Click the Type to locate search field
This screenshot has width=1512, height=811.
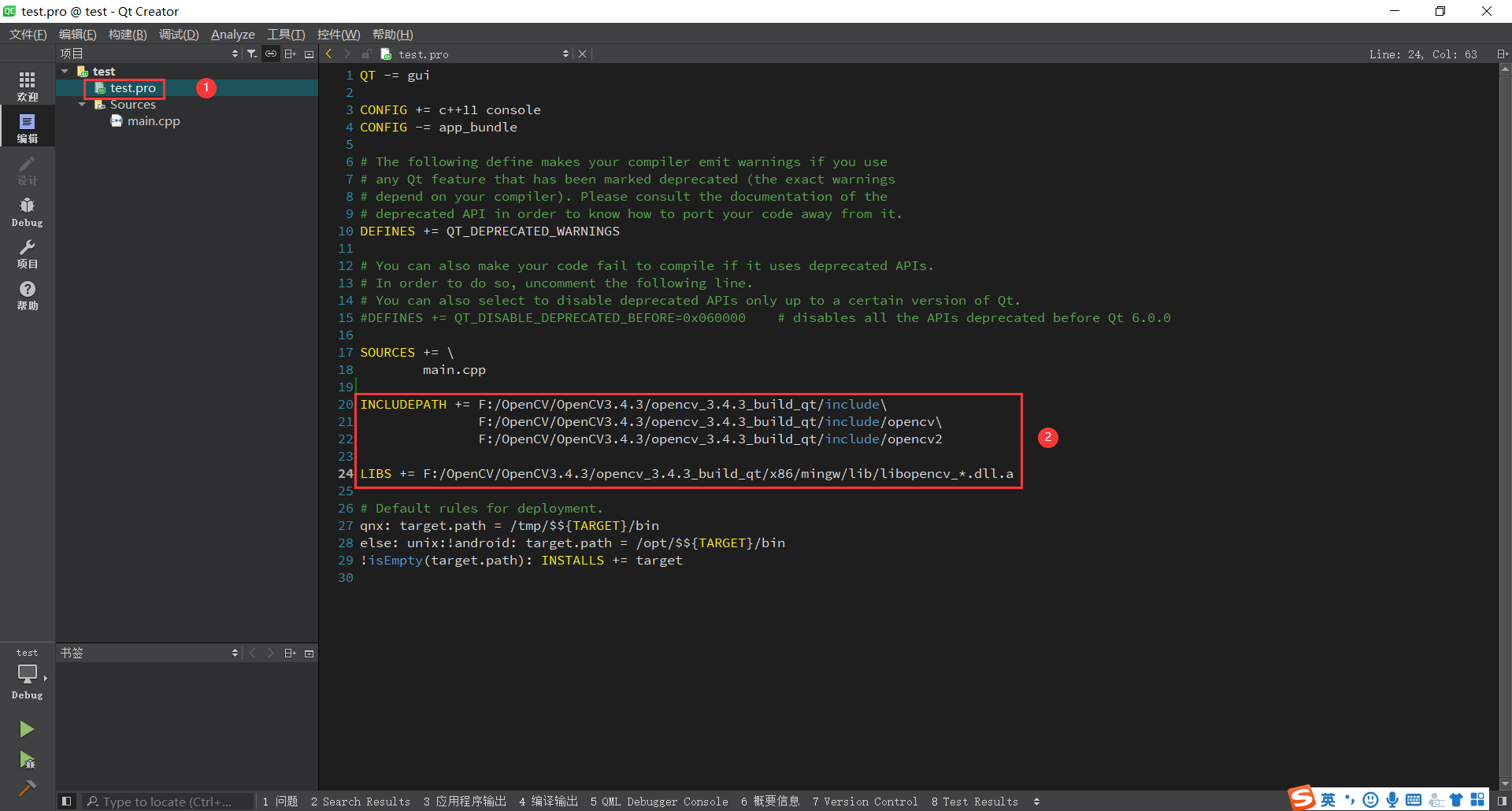point(169,801)
